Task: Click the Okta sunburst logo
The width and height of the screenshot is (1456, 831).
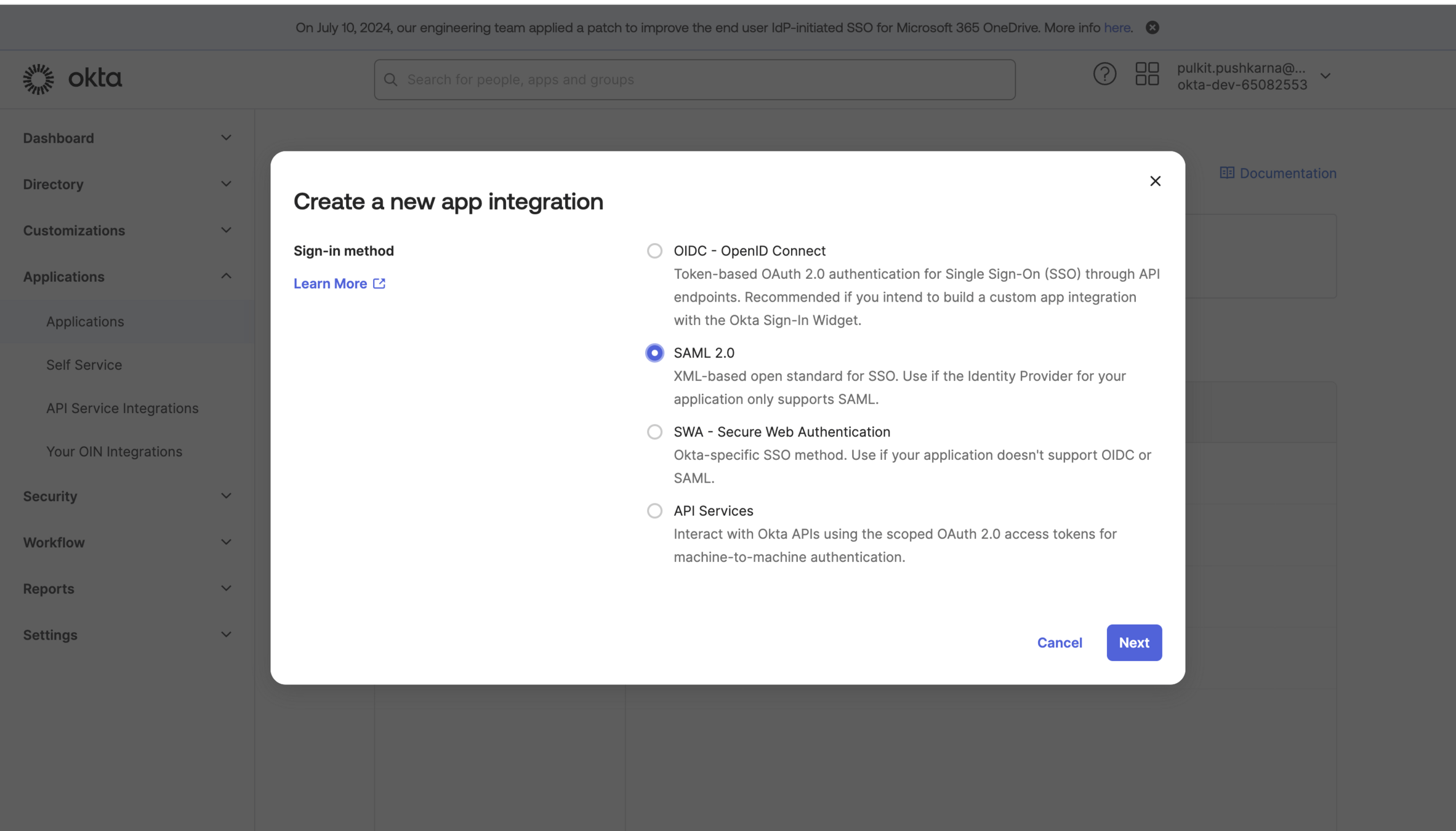Action: pos(38,79)
